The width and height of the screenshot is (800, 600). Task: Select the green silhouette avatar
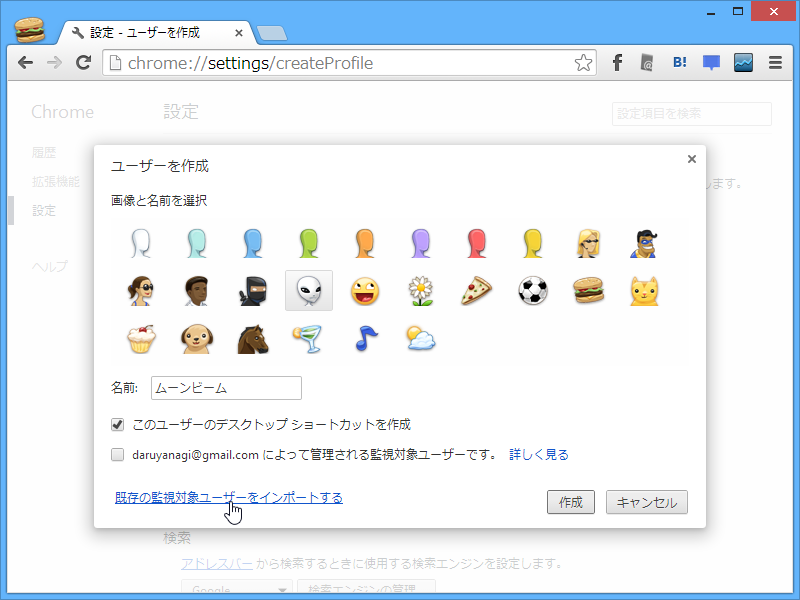tap(309, 243)
